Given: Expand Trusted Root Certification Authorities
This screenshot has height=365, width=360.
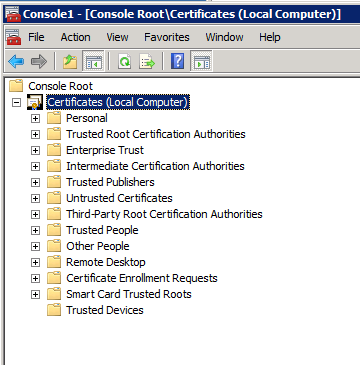Looking at the screenshot, I should pyautogui.click(x=35, y=134).
